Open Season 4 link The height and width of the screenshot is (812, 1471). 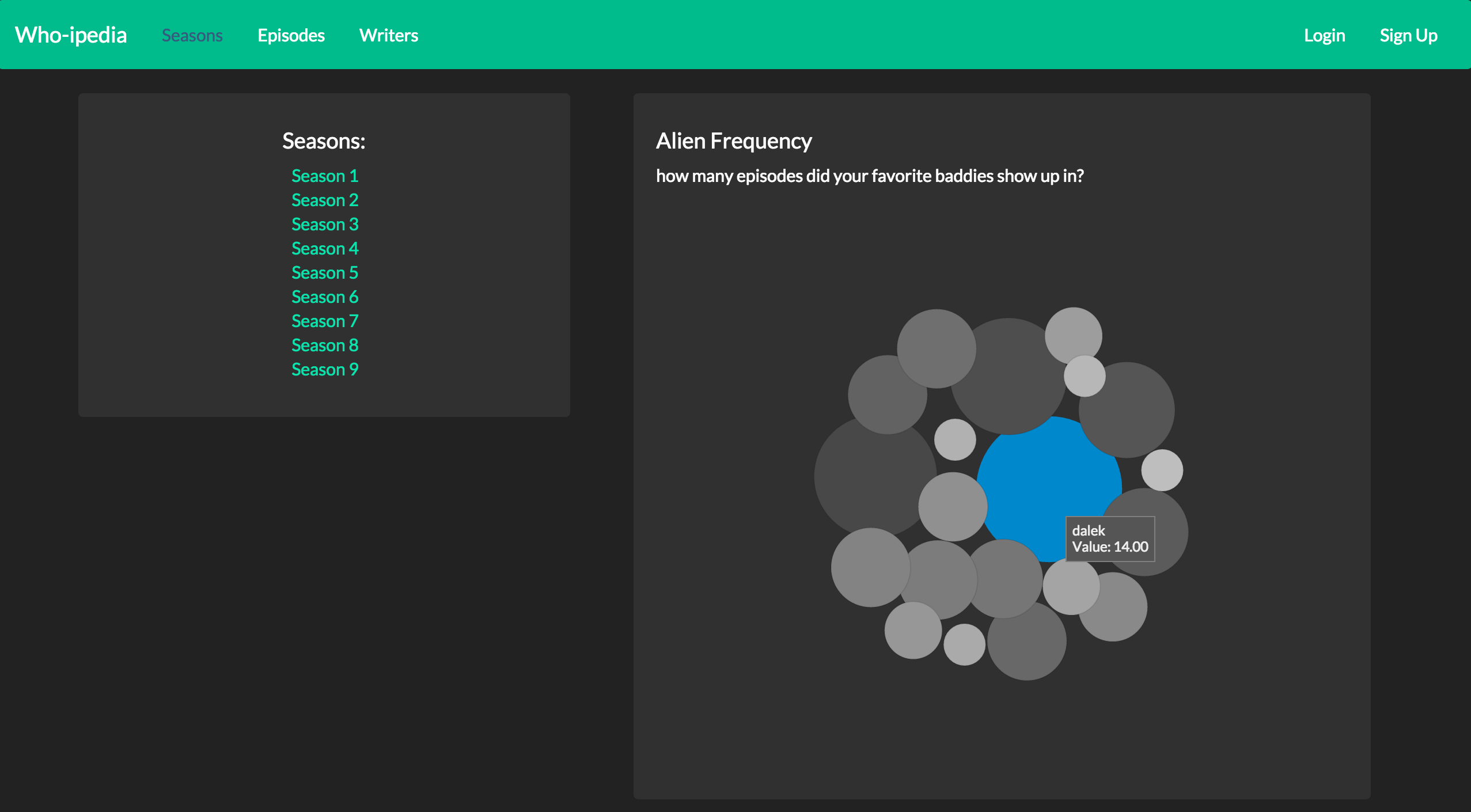325,248
